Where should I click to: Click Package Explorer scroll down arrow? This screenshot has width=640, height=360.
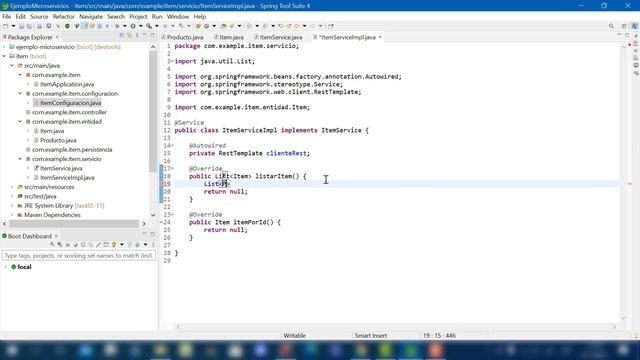tap(153, 215)
